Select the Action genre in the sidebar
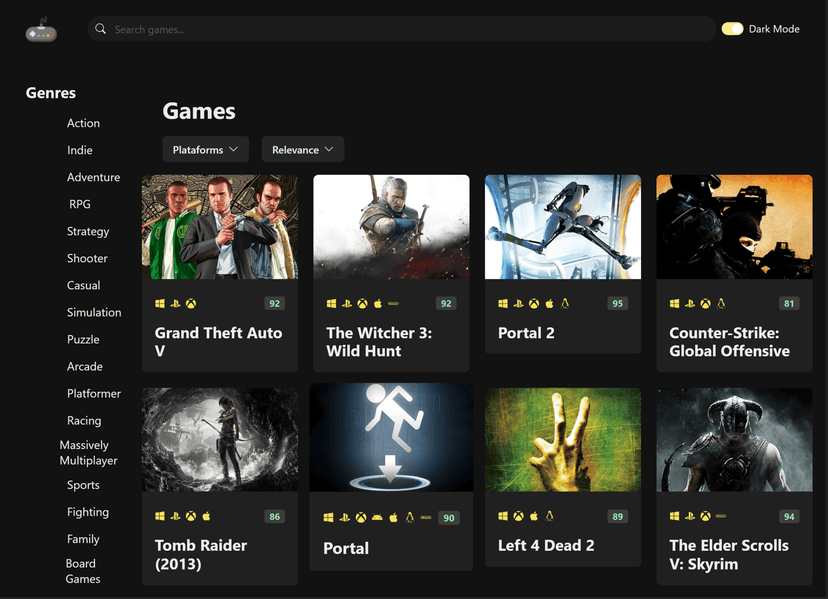Image resolution: width=828 pixels, height=599 pixels. pyautogui.click(x=83, y=123)
